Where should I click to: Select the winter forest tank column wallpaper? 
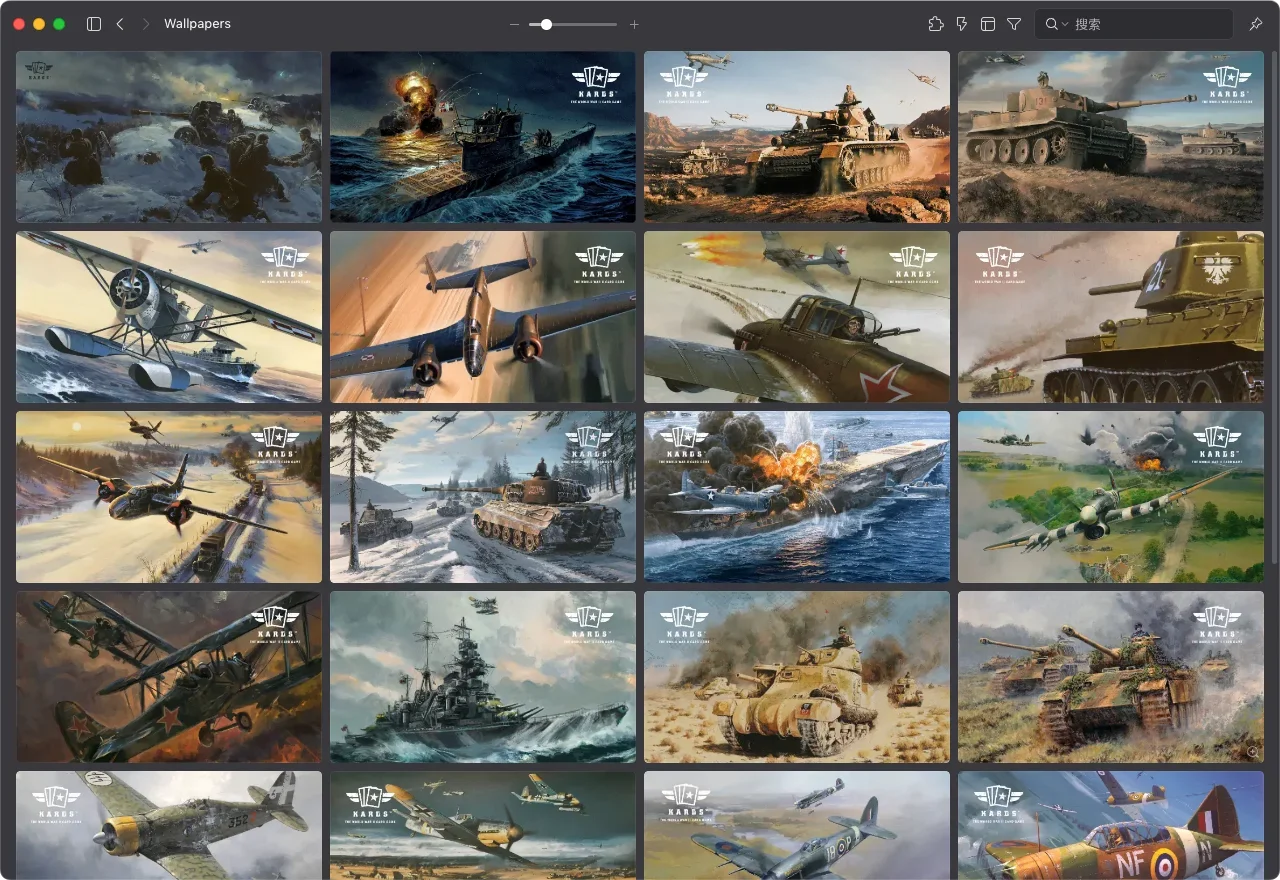483,497
